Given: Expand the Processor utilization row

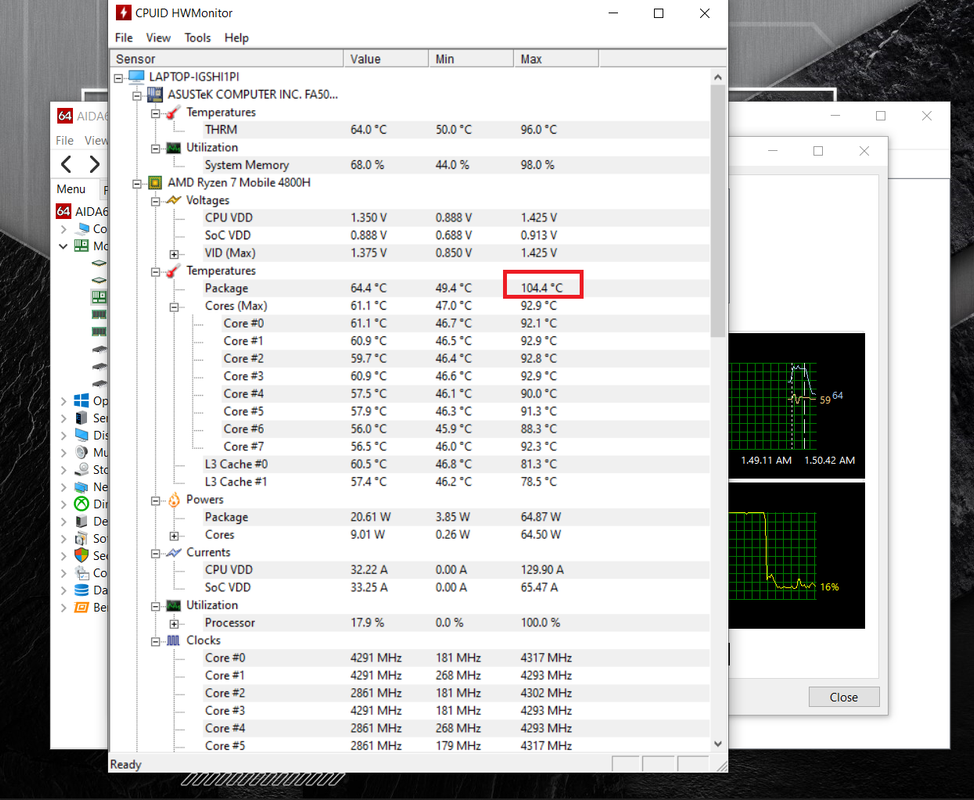Looking at the screenshot, I should tap(175, 624).
